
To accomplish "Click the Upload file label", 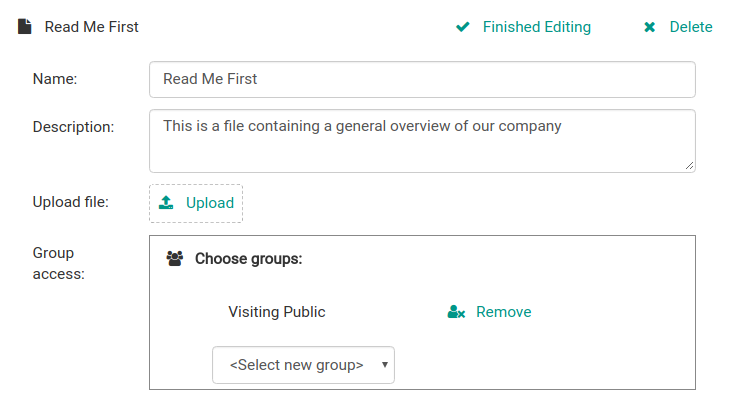I will (70, 202).
